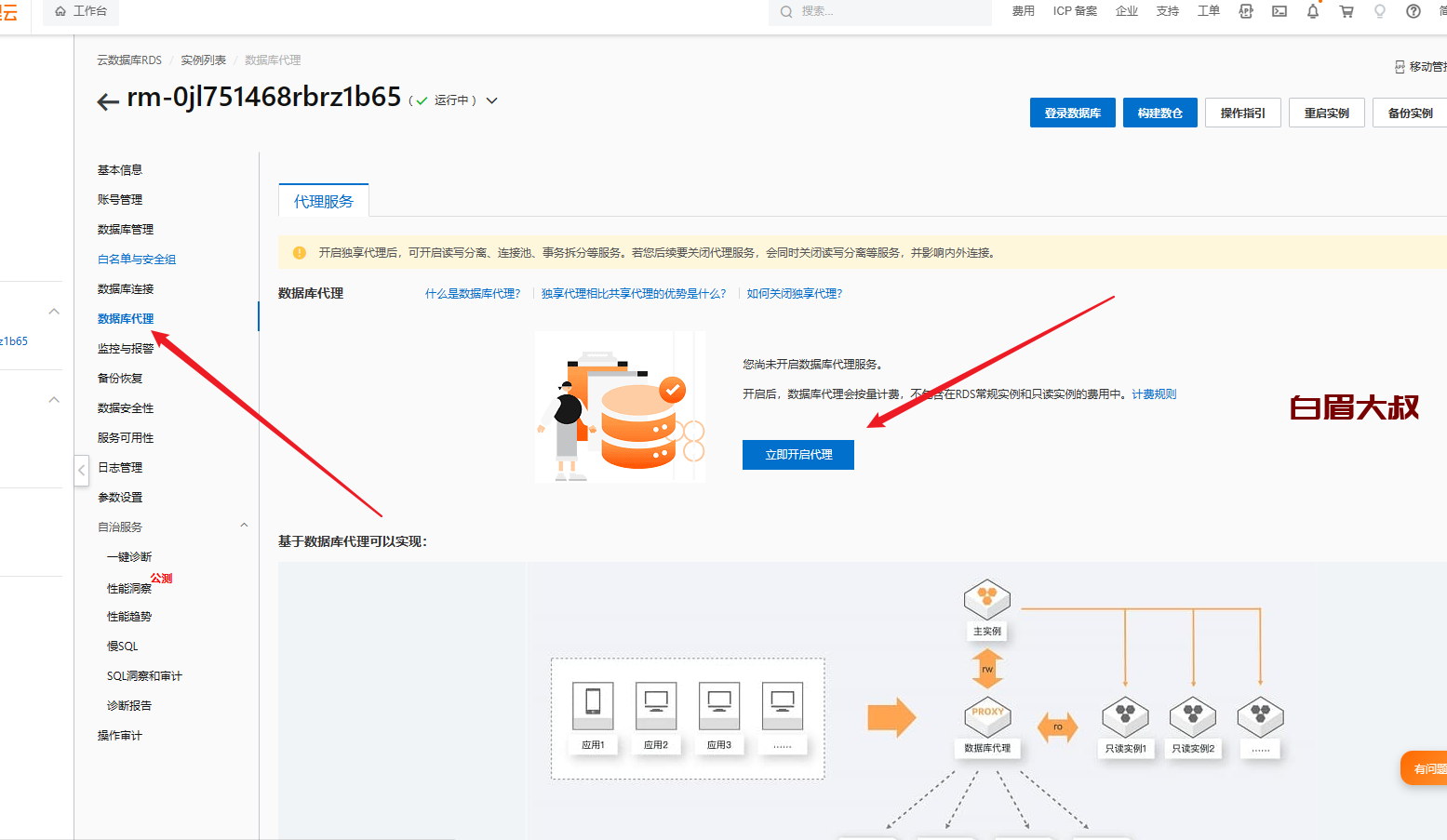Click the 有问题 orange help widget

pos(1425,768)
